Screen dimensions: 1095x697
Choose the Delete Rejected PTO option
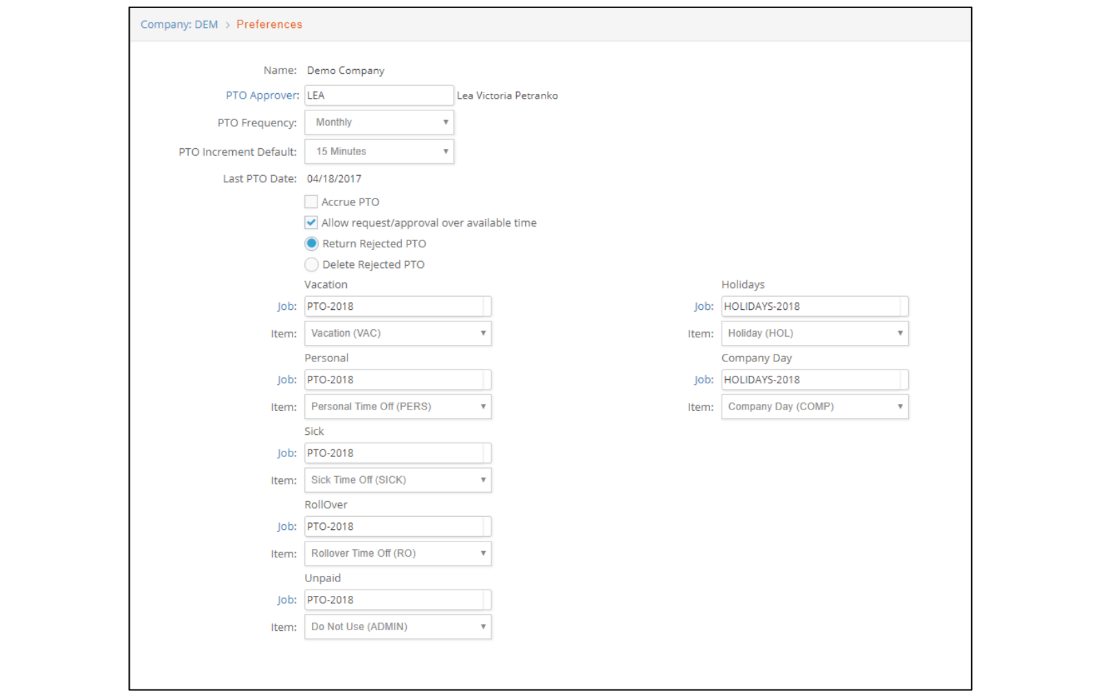pyautogui.click(x=311, y=265)
